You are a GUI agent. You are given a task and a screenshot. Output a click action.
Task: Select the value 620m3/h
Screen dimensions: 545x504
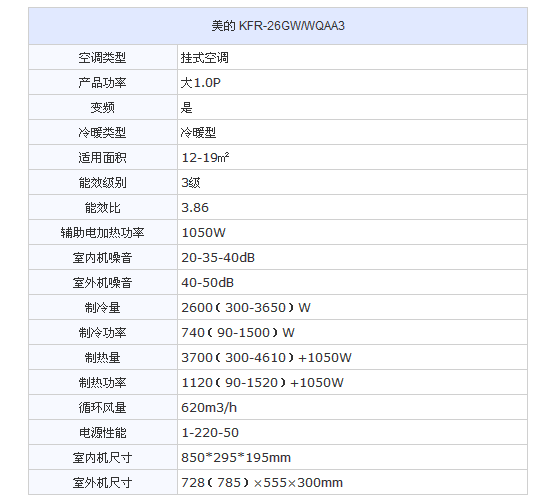(x=209, y=408)
